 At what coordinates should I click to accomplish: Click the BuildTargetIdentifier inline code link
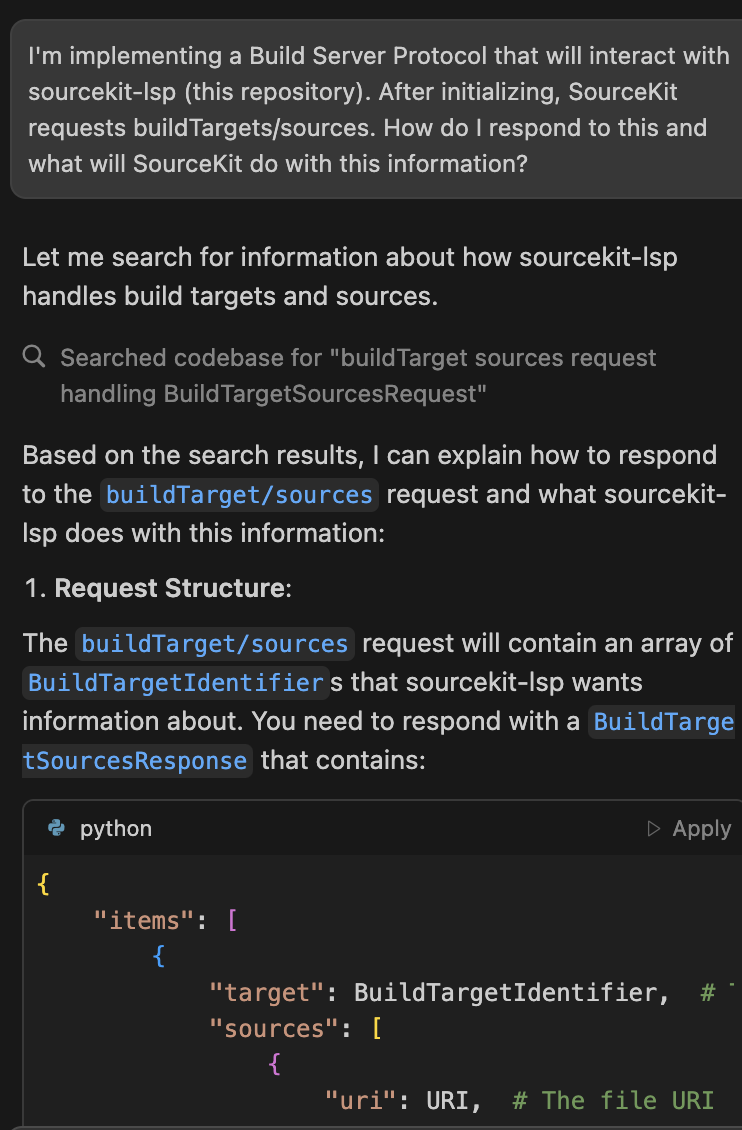176,683
